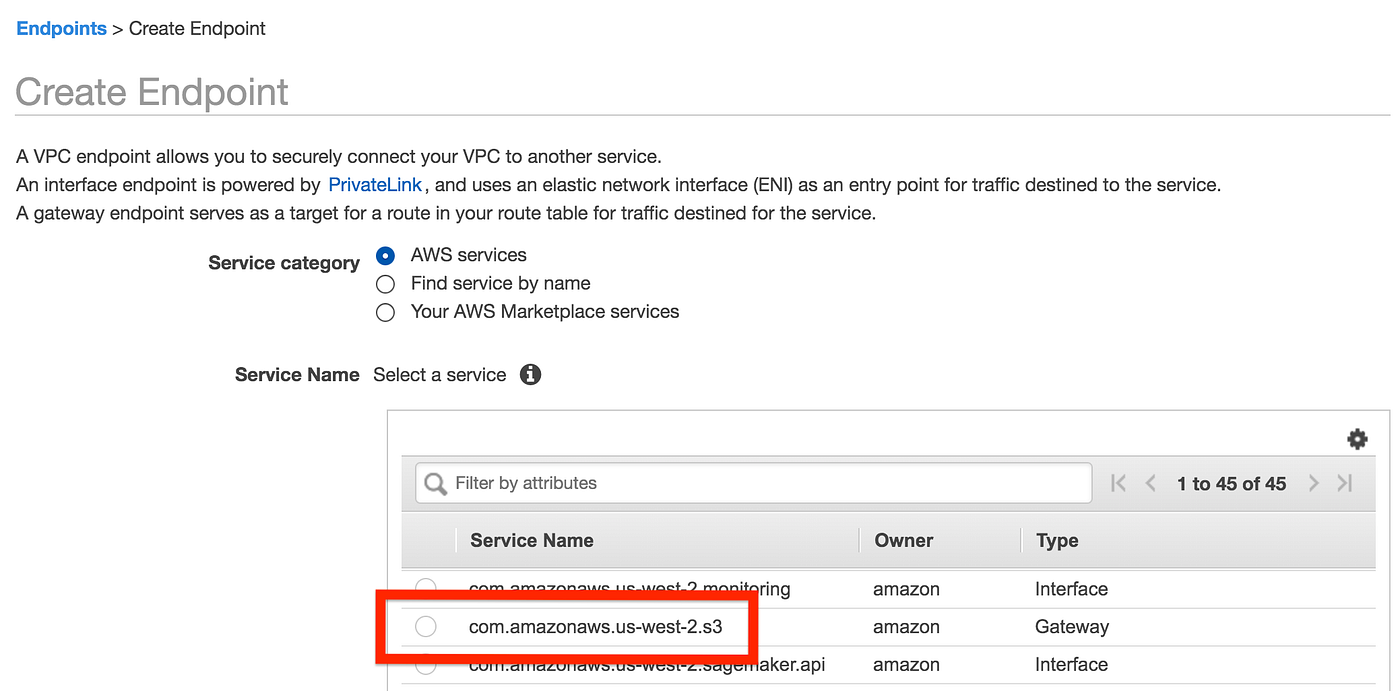Follow the PrivateLink documentation link
The height and width of the screenshot is (691, 1400).
point(375,184)
